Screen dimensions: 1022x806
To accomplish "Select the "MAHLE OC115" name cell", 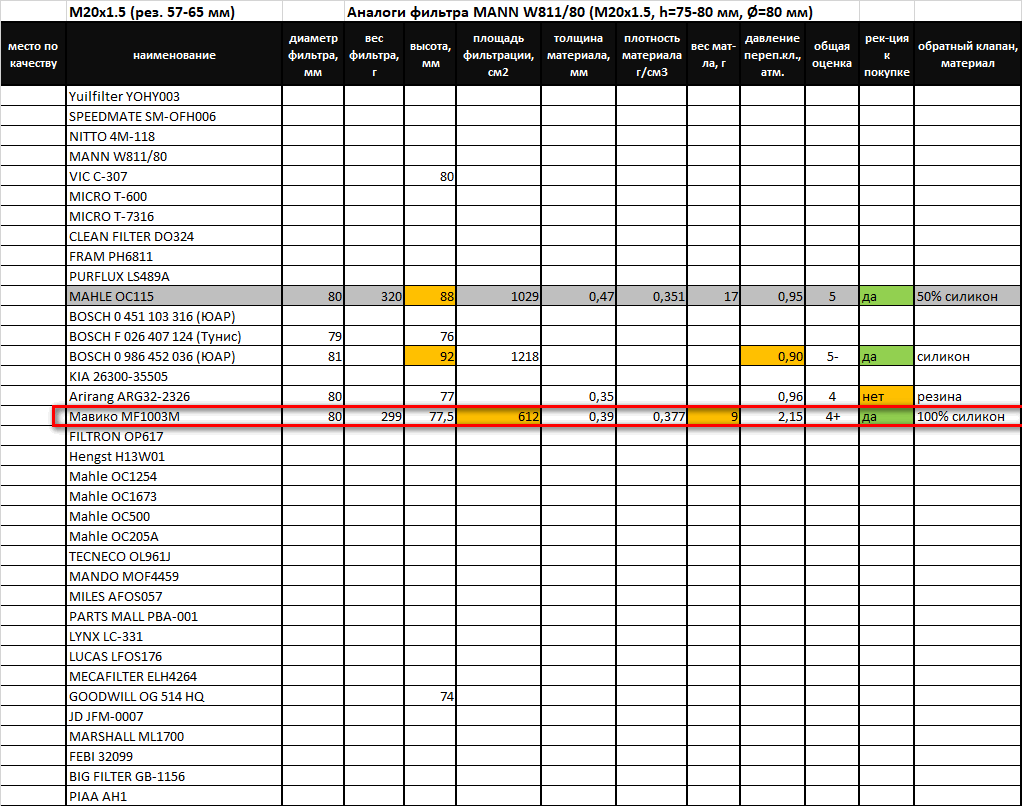I will (174, 296).
